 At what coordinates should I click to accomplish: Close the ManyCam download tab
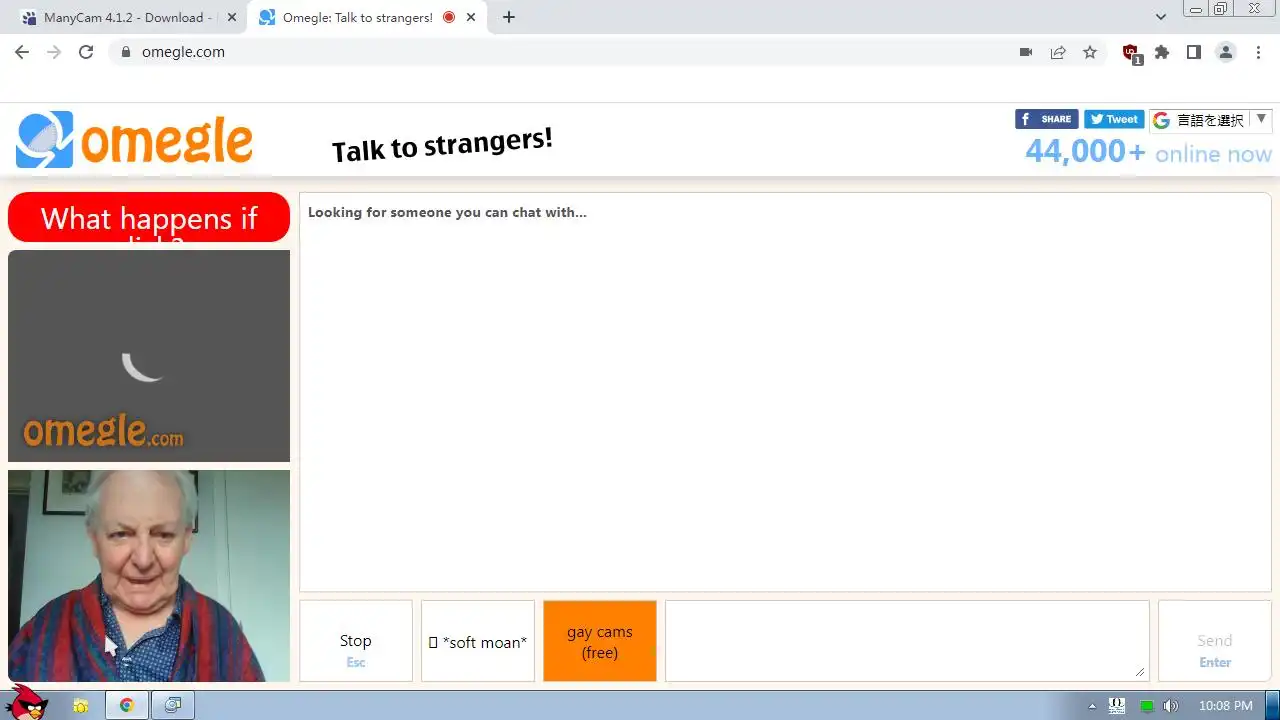232,17
